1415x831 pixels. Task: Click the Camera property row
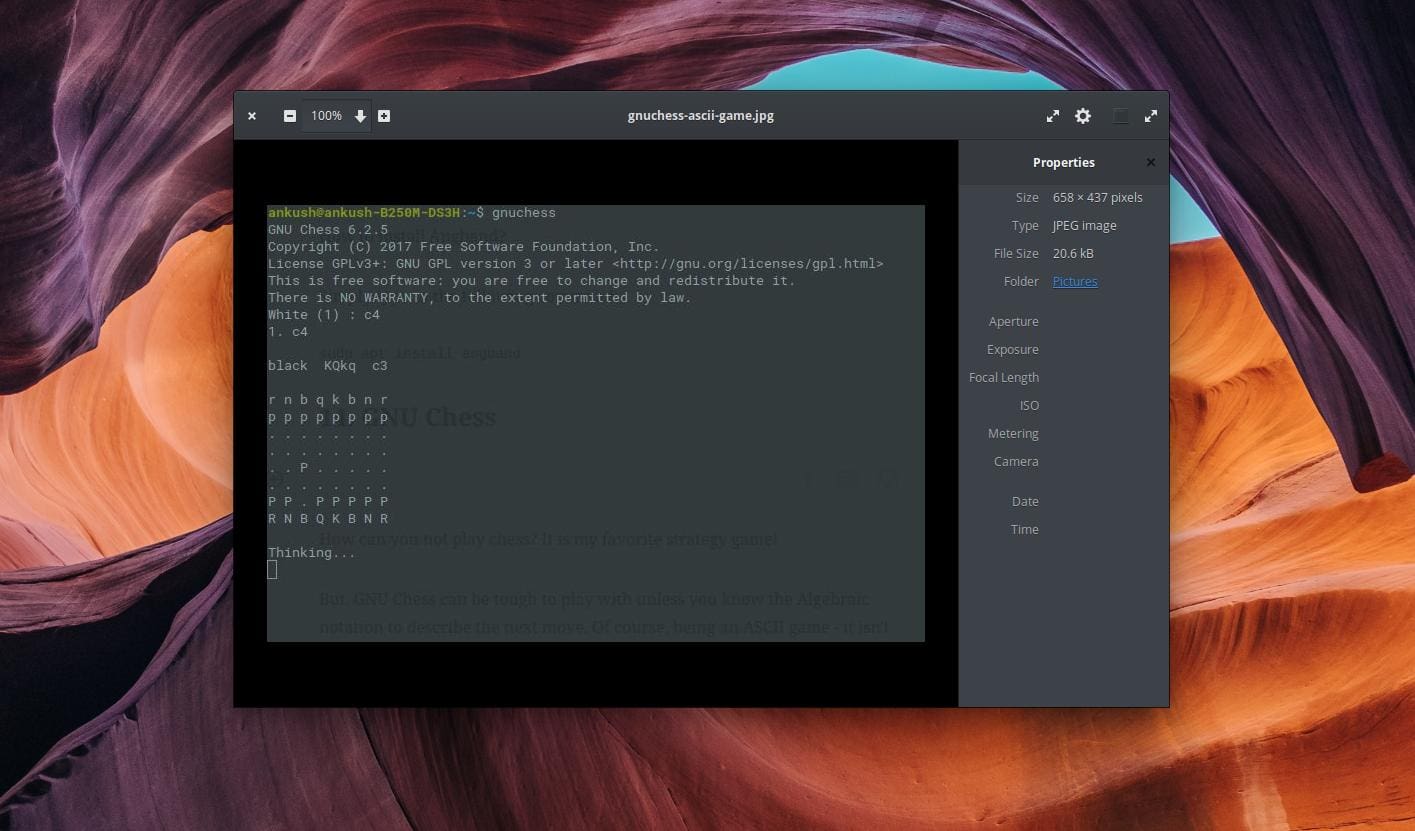pos(1016,461)
